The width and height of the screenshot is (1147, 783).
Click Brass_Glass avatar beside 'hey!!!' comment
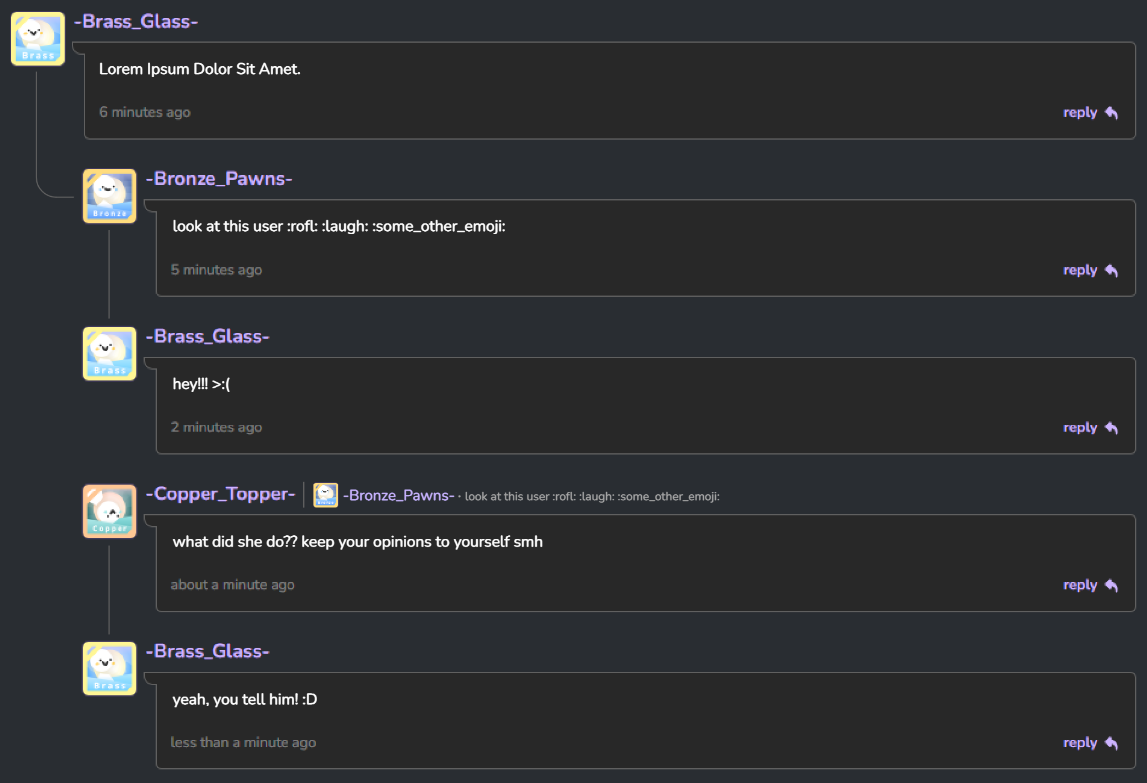tap(110, 354)
